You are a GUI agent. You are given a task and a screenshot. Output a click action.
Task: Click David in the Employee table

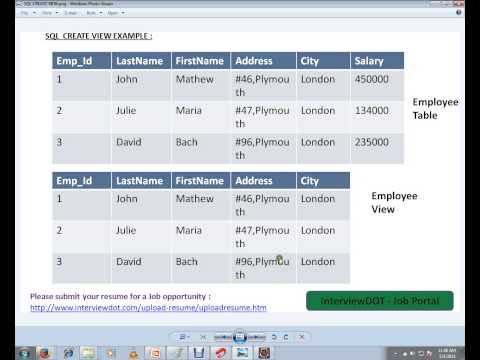(129, 142)
